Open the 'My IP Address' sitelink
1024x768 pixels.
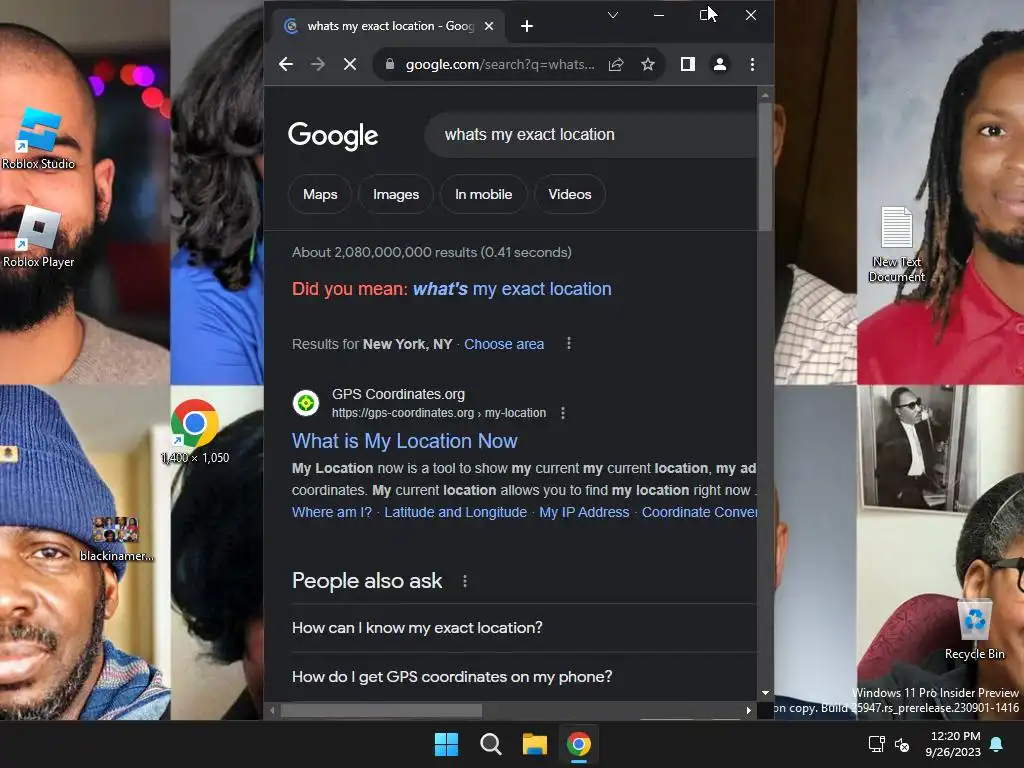tap(584, 512)
